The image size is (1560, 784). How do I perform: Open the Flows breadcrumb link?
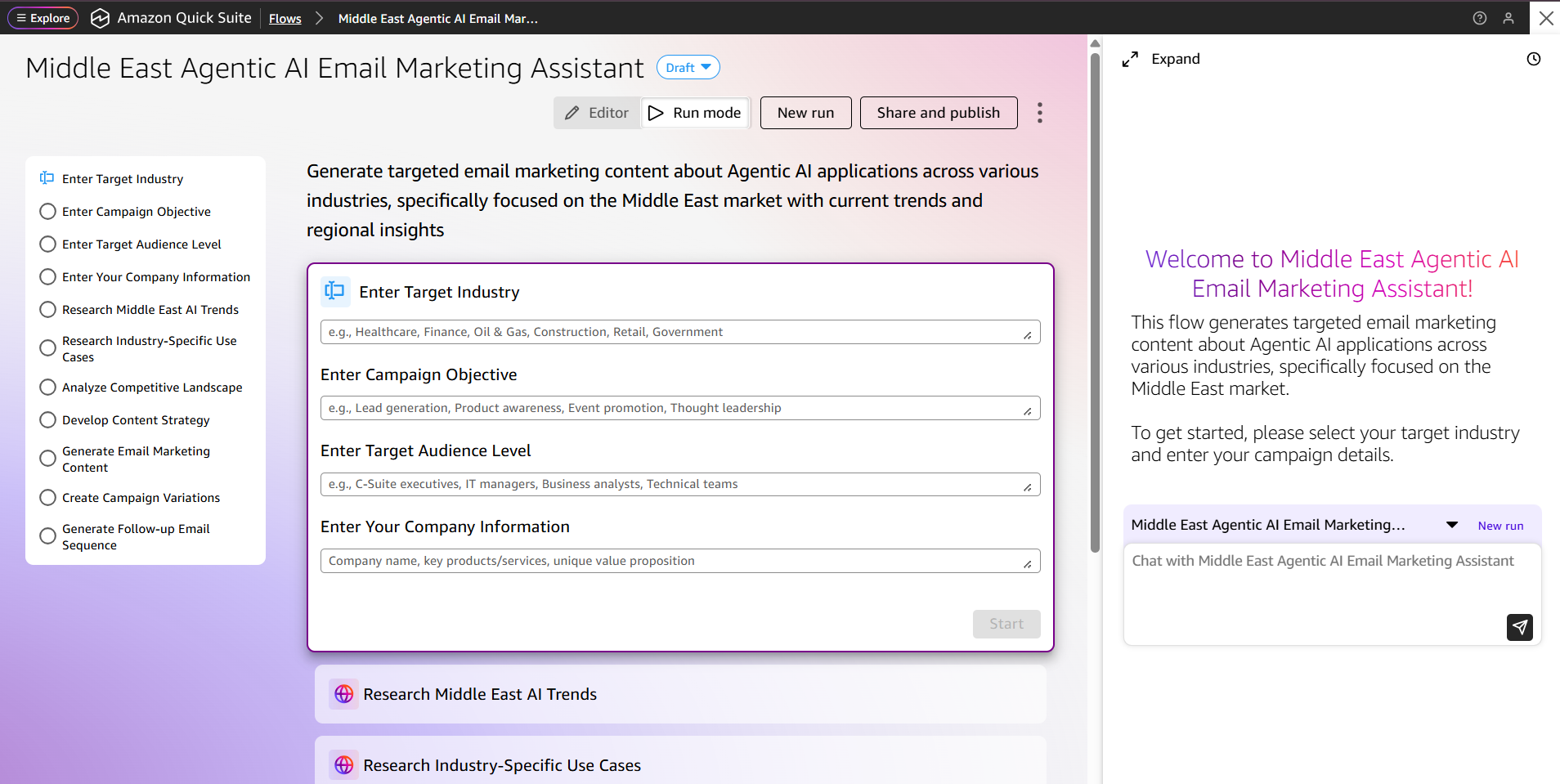[285, 19]
